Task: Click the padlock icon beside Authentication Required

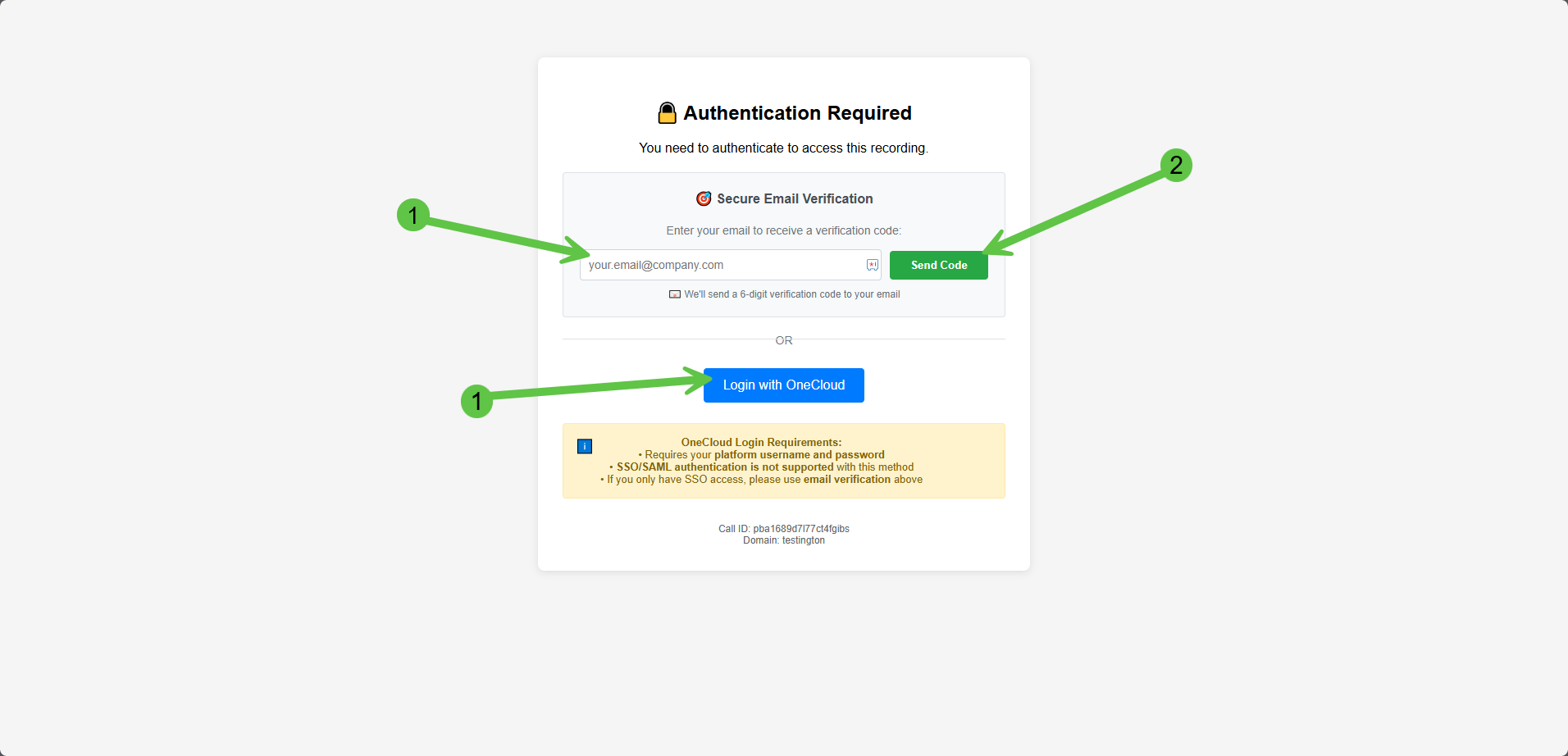Action: (x=668, y=113)
